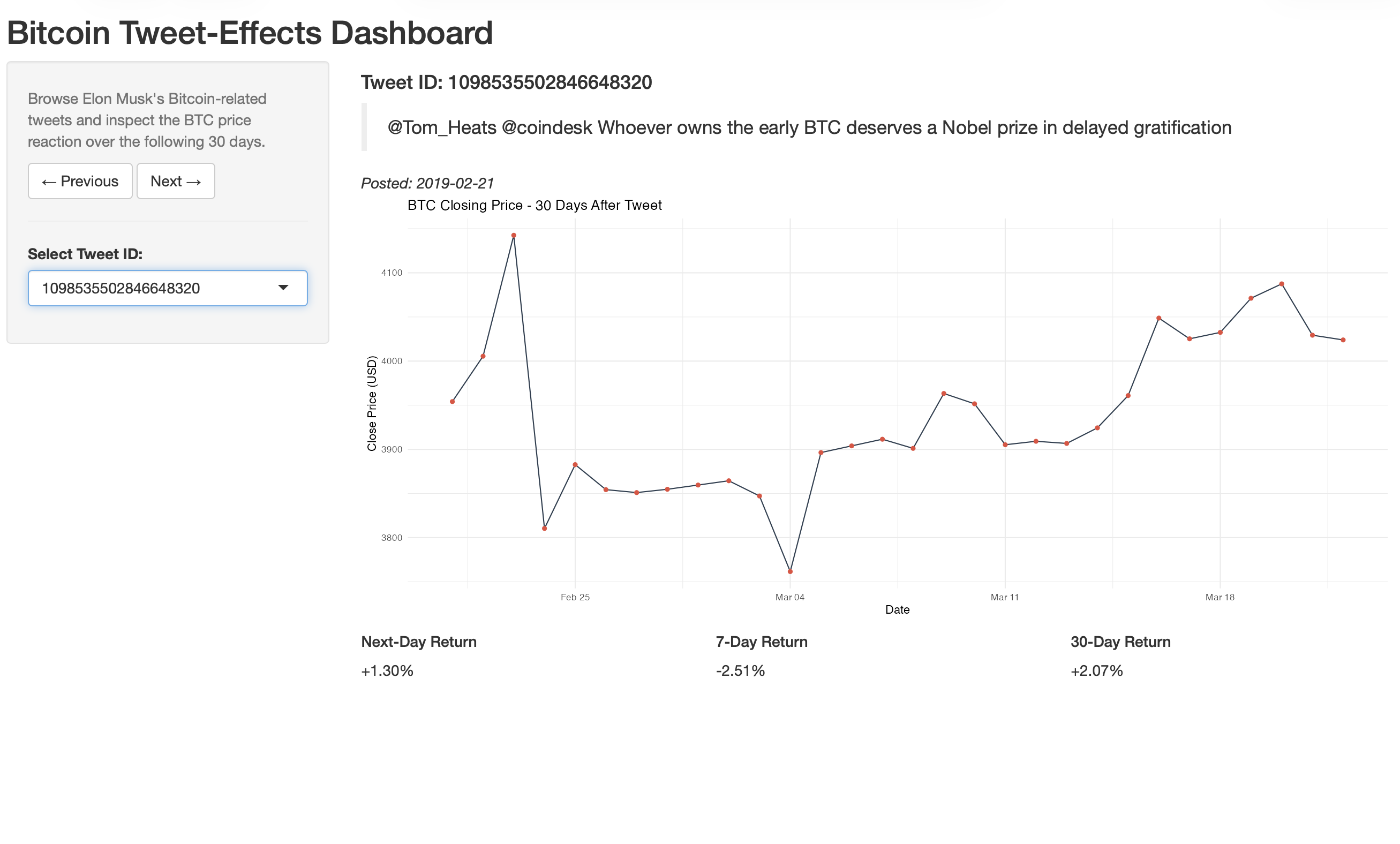Click the Next-Day Return label
This screenshot has height=844, width=1400.
point(419,642)
